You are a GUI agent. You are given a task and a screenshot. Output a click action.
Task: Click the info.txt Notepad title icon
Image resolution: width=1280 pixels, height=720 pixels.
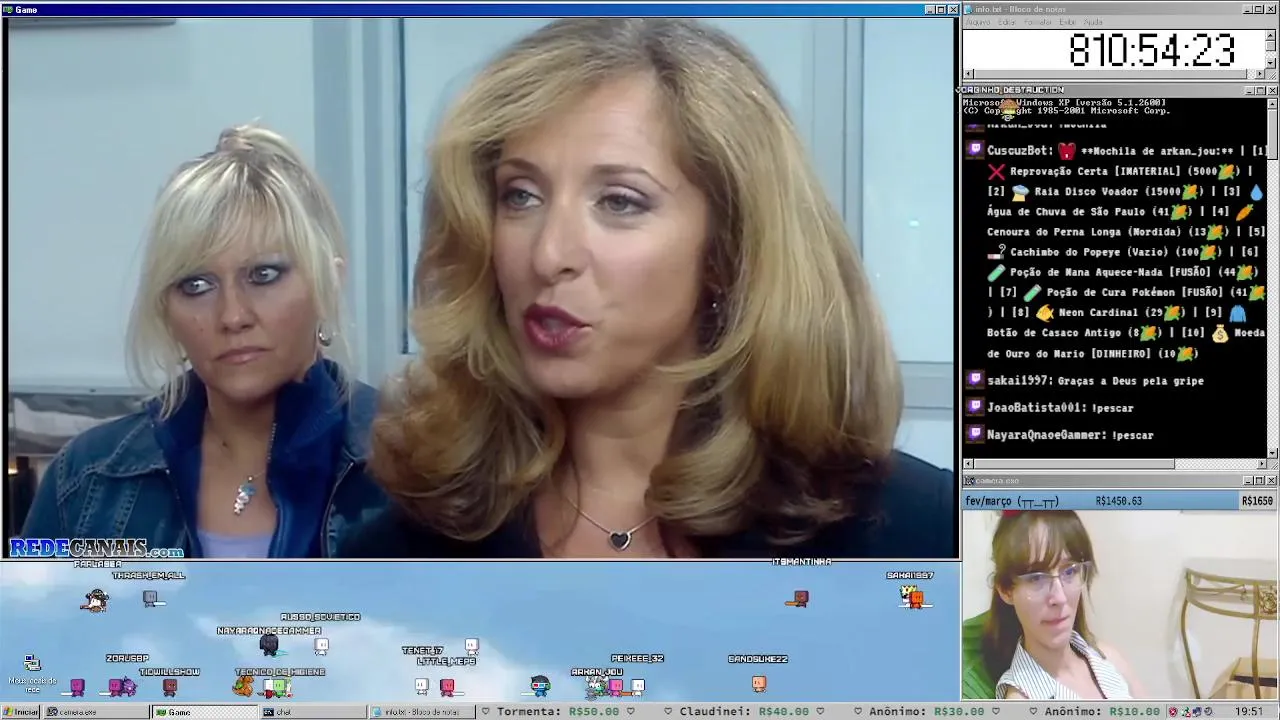tap(968, 9)
